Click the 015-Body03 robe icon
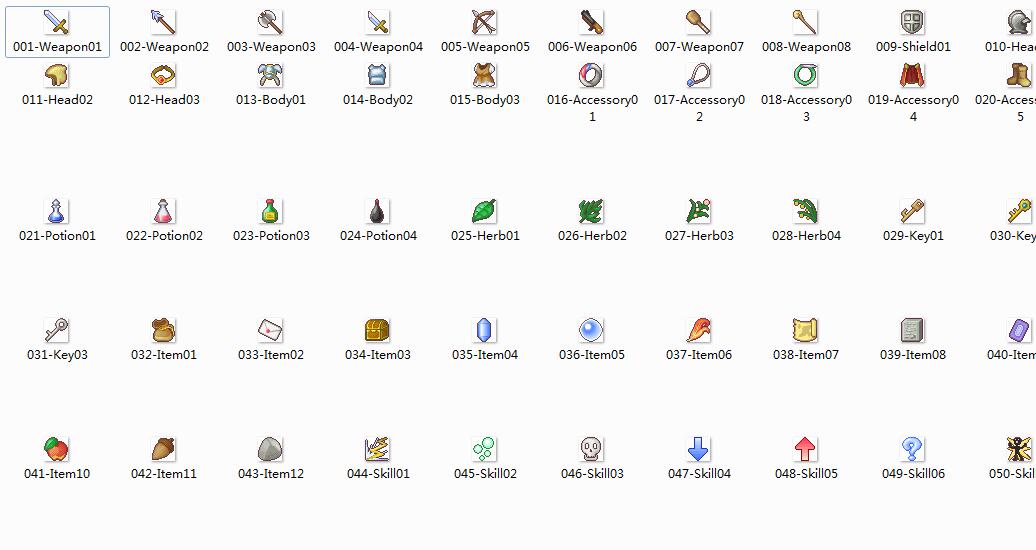This screenshot has height=550, width=1036. click(x=485, y=76)
